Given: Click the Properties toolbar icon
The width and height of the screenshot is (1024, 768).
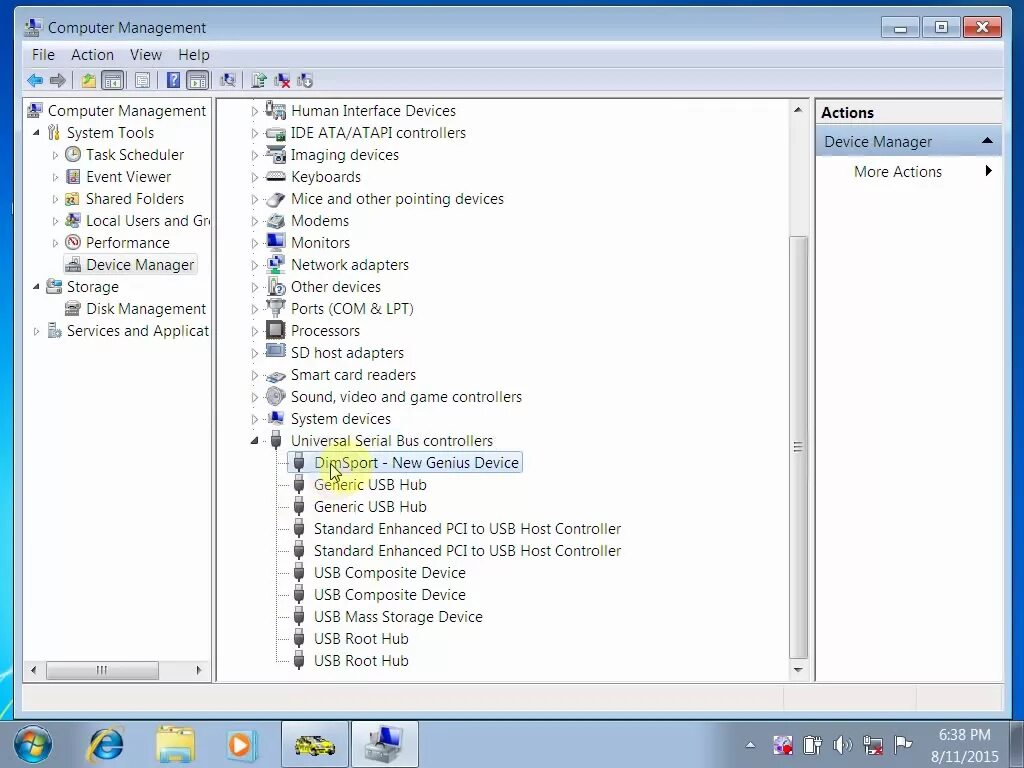Looking at the screenshot, I should click(x=142, y=80).
